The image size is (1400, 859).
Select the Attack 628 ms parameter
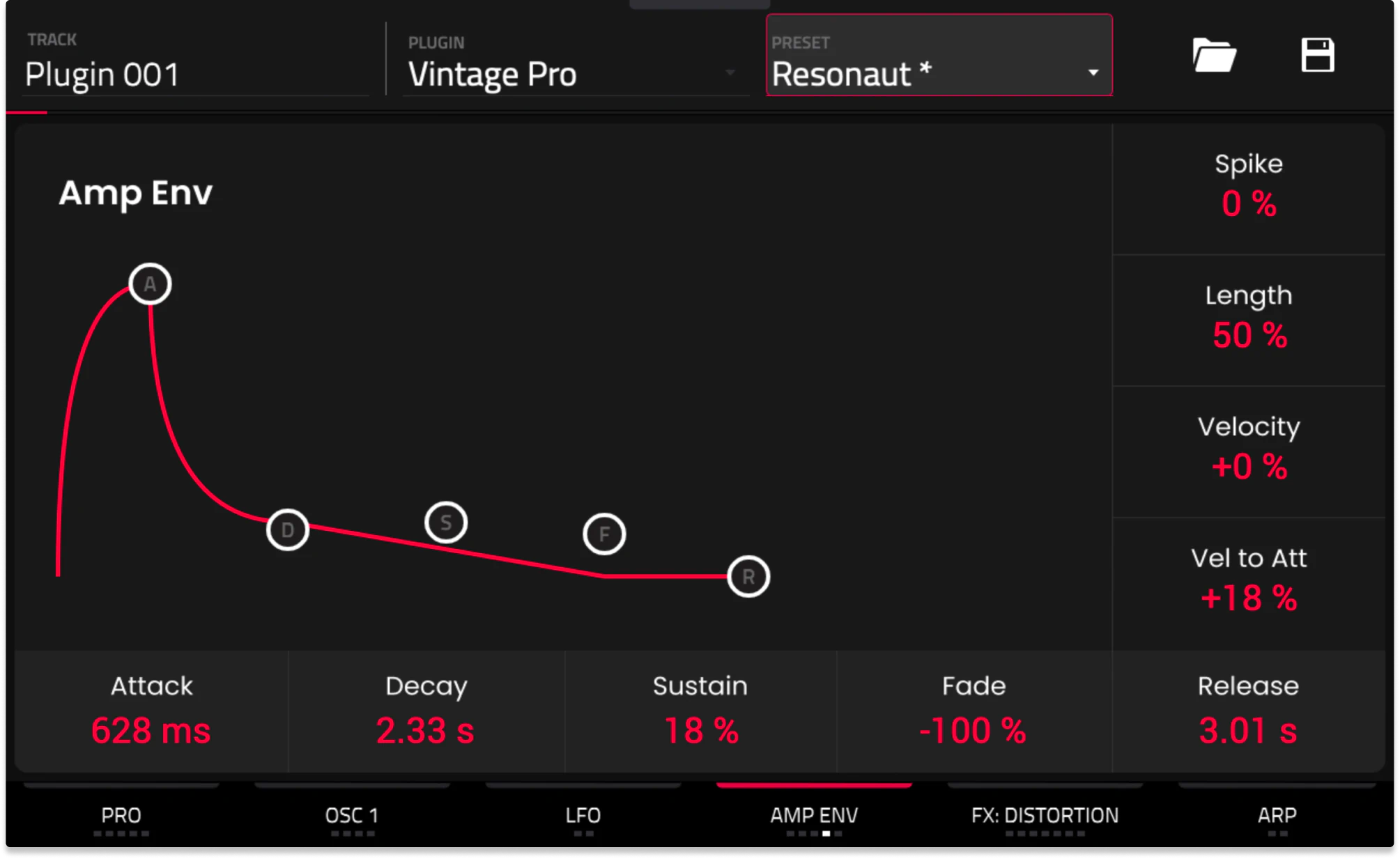pyautogui.click(x=151, y=711)
